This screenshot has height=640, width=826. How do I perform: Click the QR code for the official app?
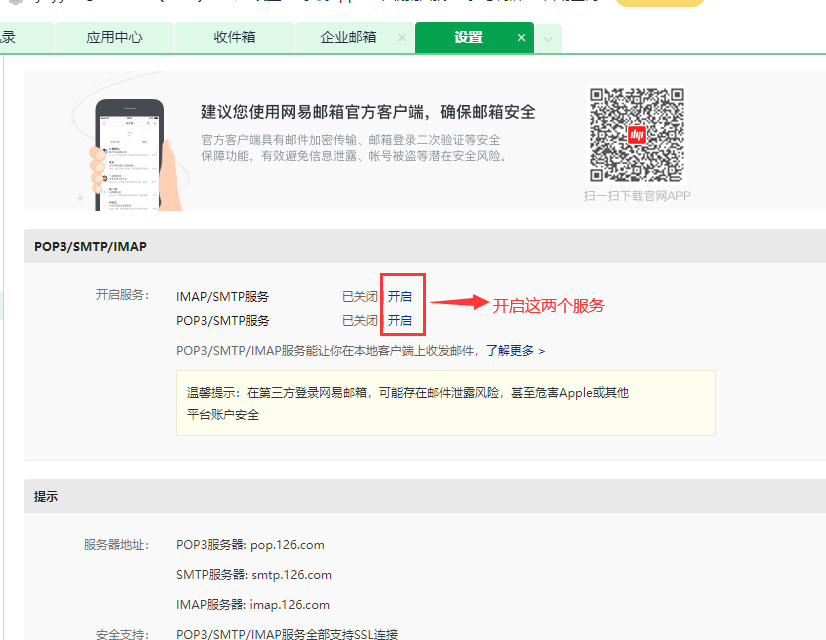[x=637, y=135]
